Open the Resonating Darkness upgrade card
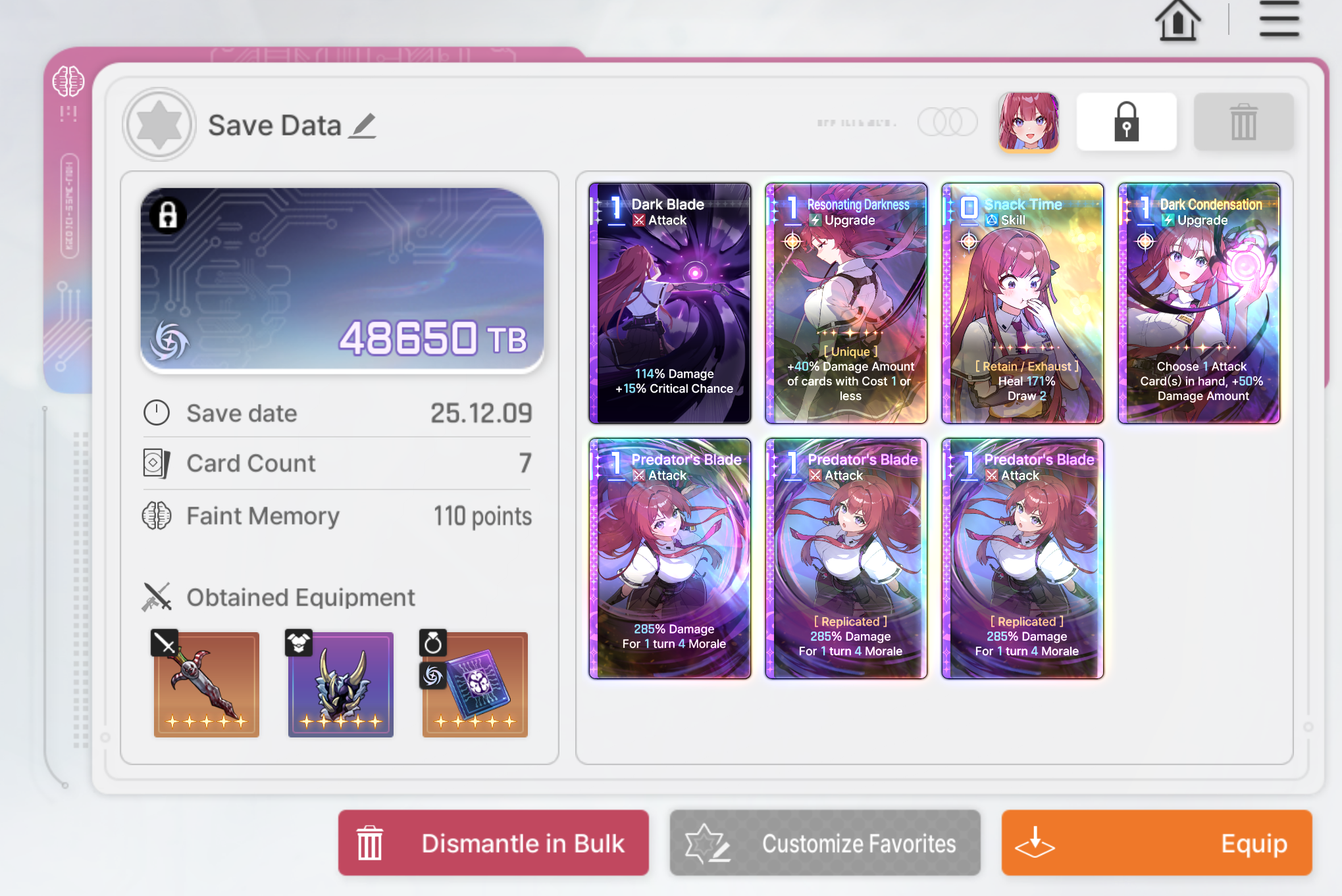This screenshot has height=896, width=1342. click(846, 303)
